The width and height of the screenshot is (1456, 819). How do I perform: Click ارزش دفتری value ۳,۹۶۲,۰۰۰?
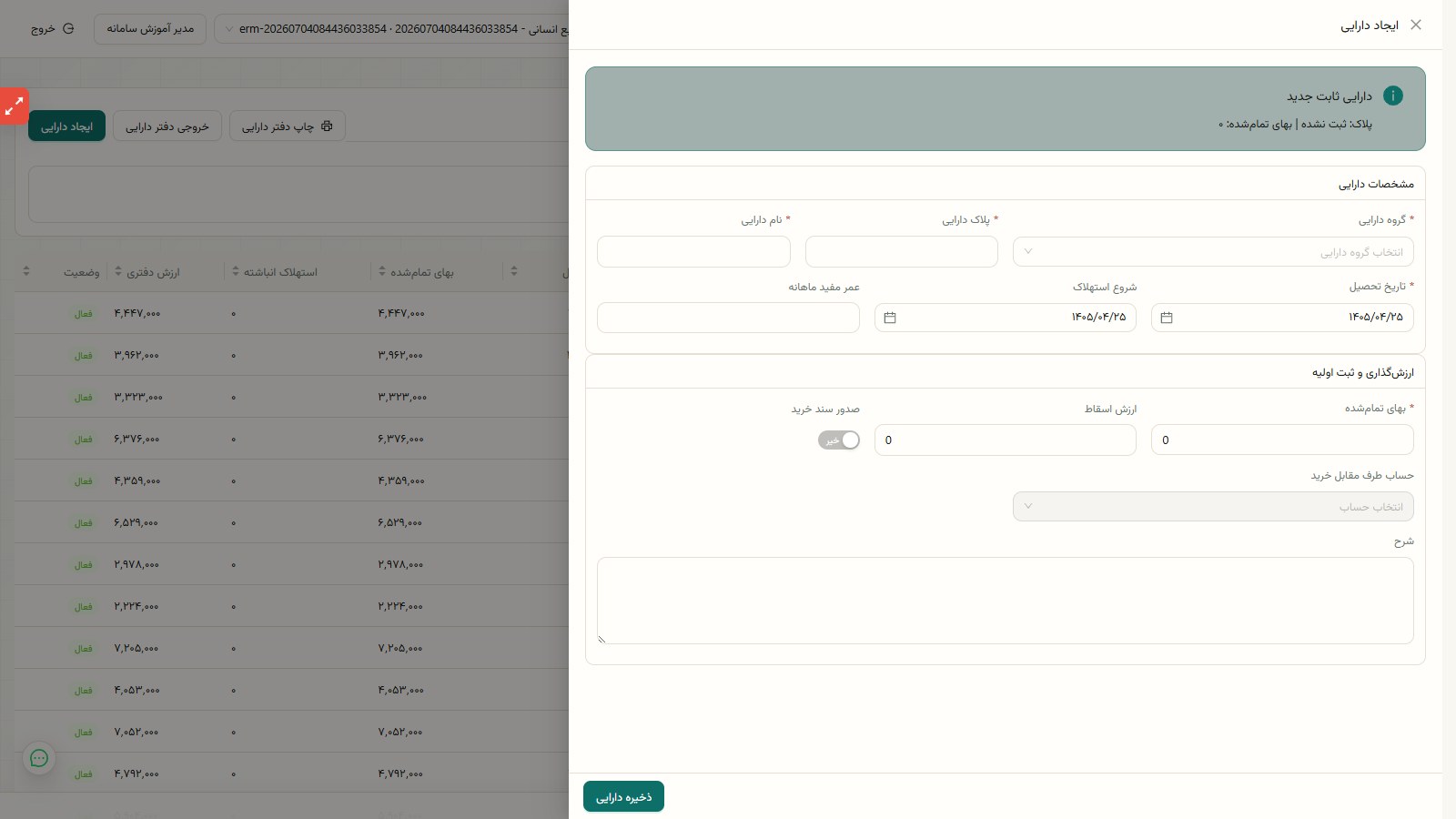coord(136,356)
